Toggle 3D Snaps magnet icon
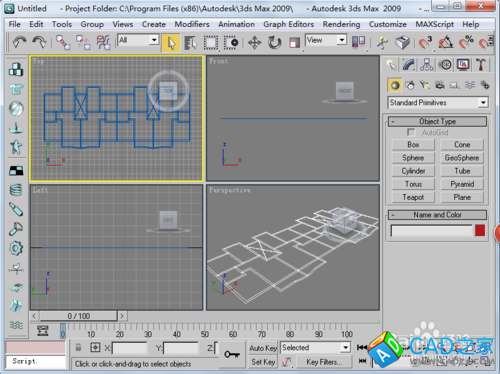This screenshot has width=500, height=374. [425, 43]
